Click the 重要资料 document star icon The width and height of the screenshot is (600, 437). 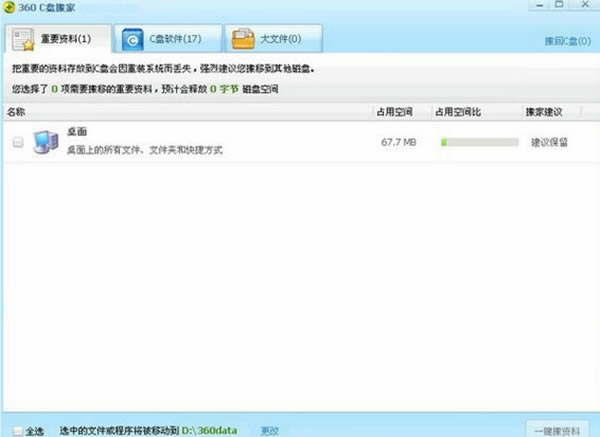point(23,39)
